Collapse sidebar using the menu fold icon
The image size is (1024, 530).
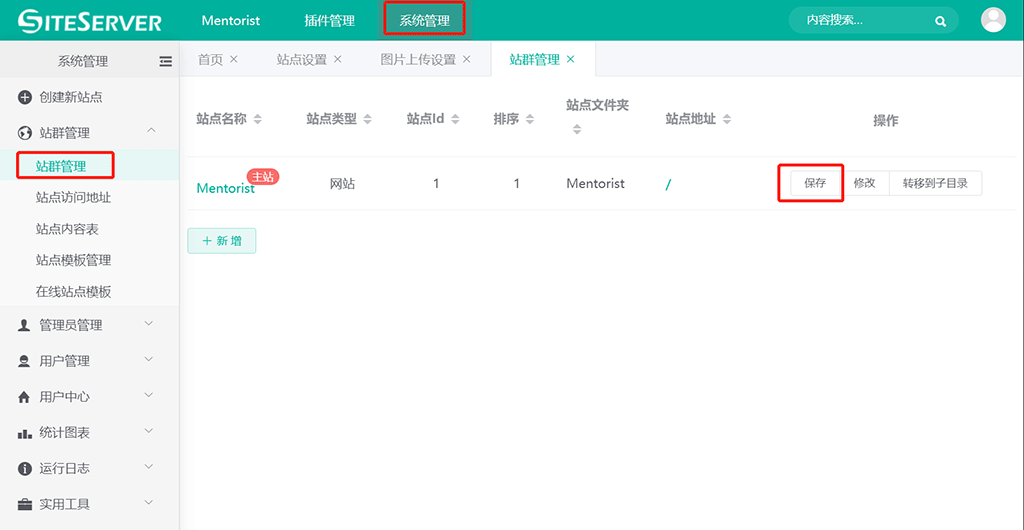click(166, 61)
